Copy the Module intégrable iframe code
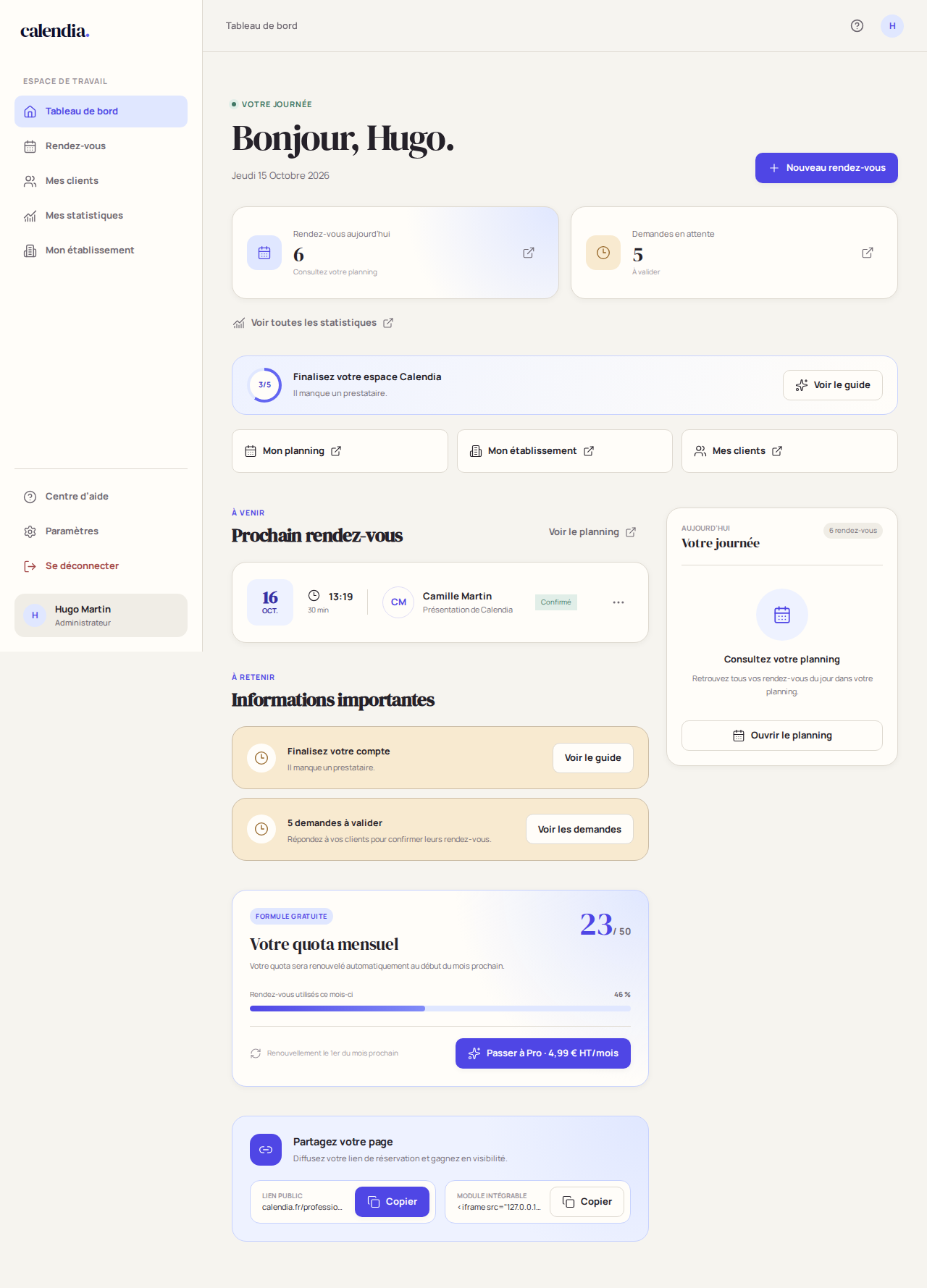Image resolution: width=927 pixels, height=1288 pixels. (x=587, y=1202)
